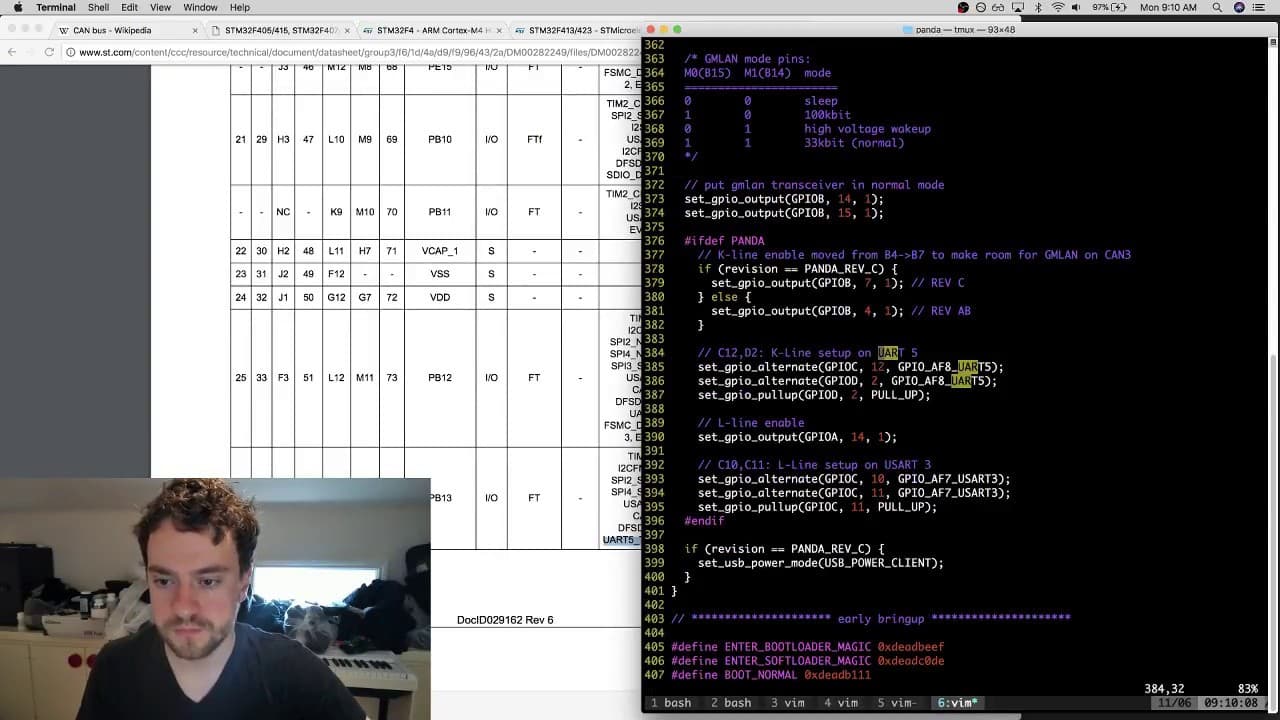Open the Terminal application menu
This screenshot has width=1280, height=720.
tap(56, 7)
